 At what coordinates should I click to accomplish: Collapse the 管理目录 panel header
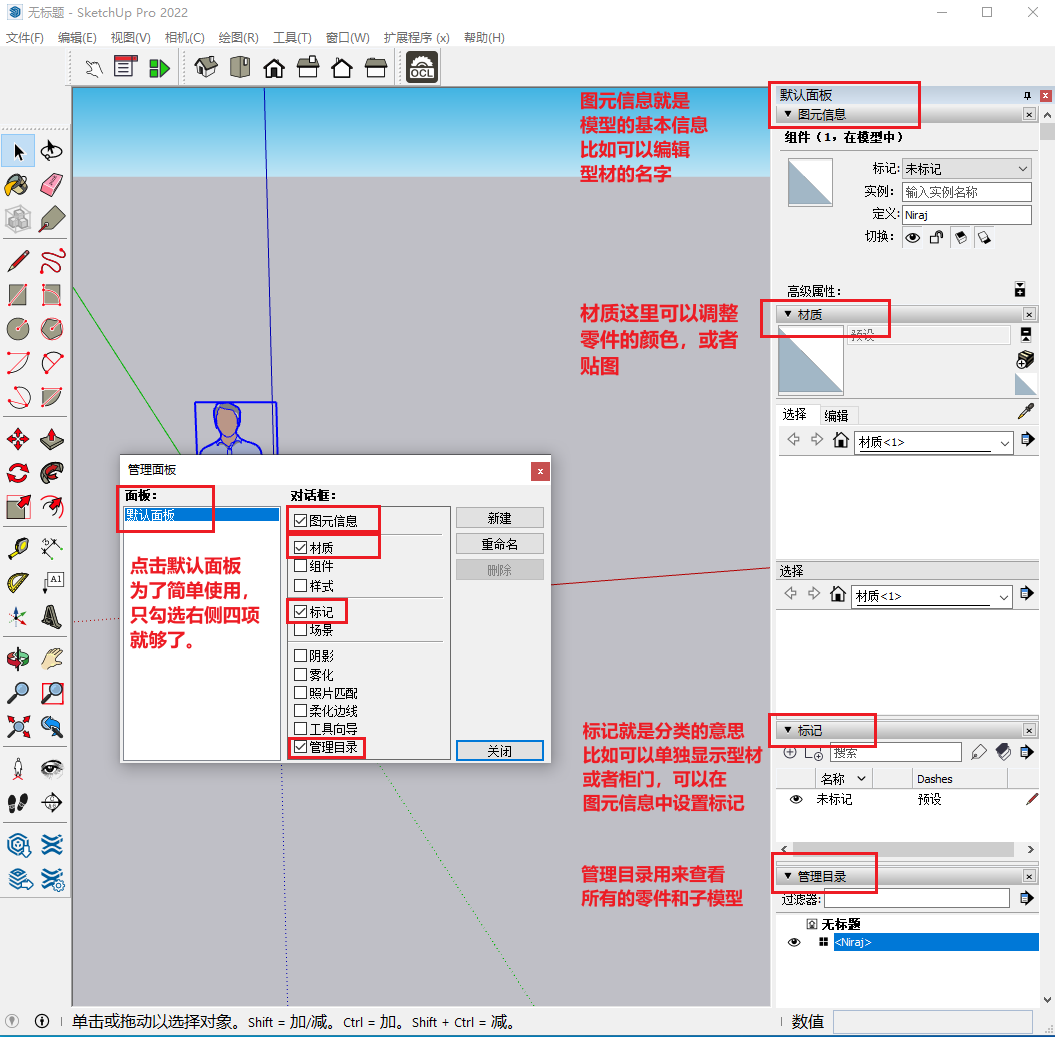(x=788, y=877)
